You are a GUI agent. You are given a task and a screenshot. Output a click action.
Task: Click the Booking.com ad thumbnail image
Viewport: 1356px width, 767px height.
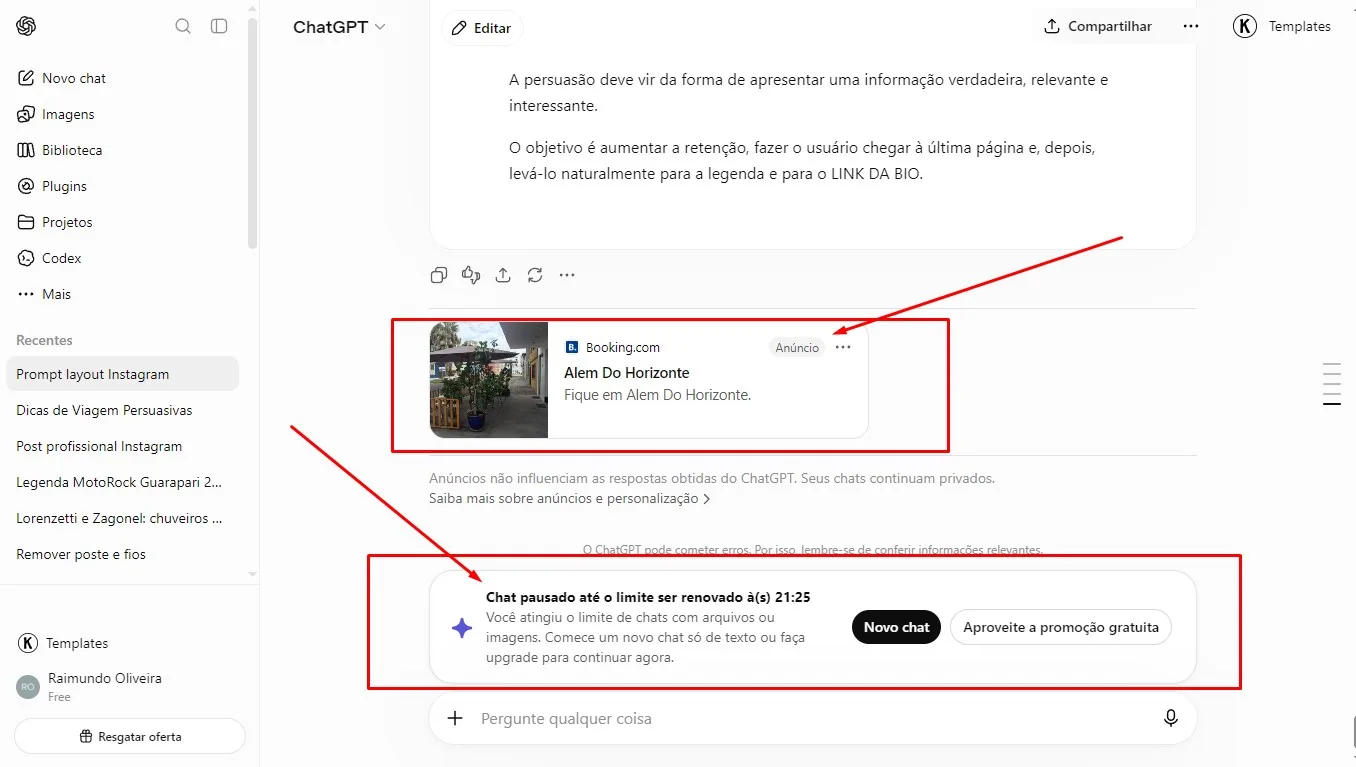click(489, 380)
